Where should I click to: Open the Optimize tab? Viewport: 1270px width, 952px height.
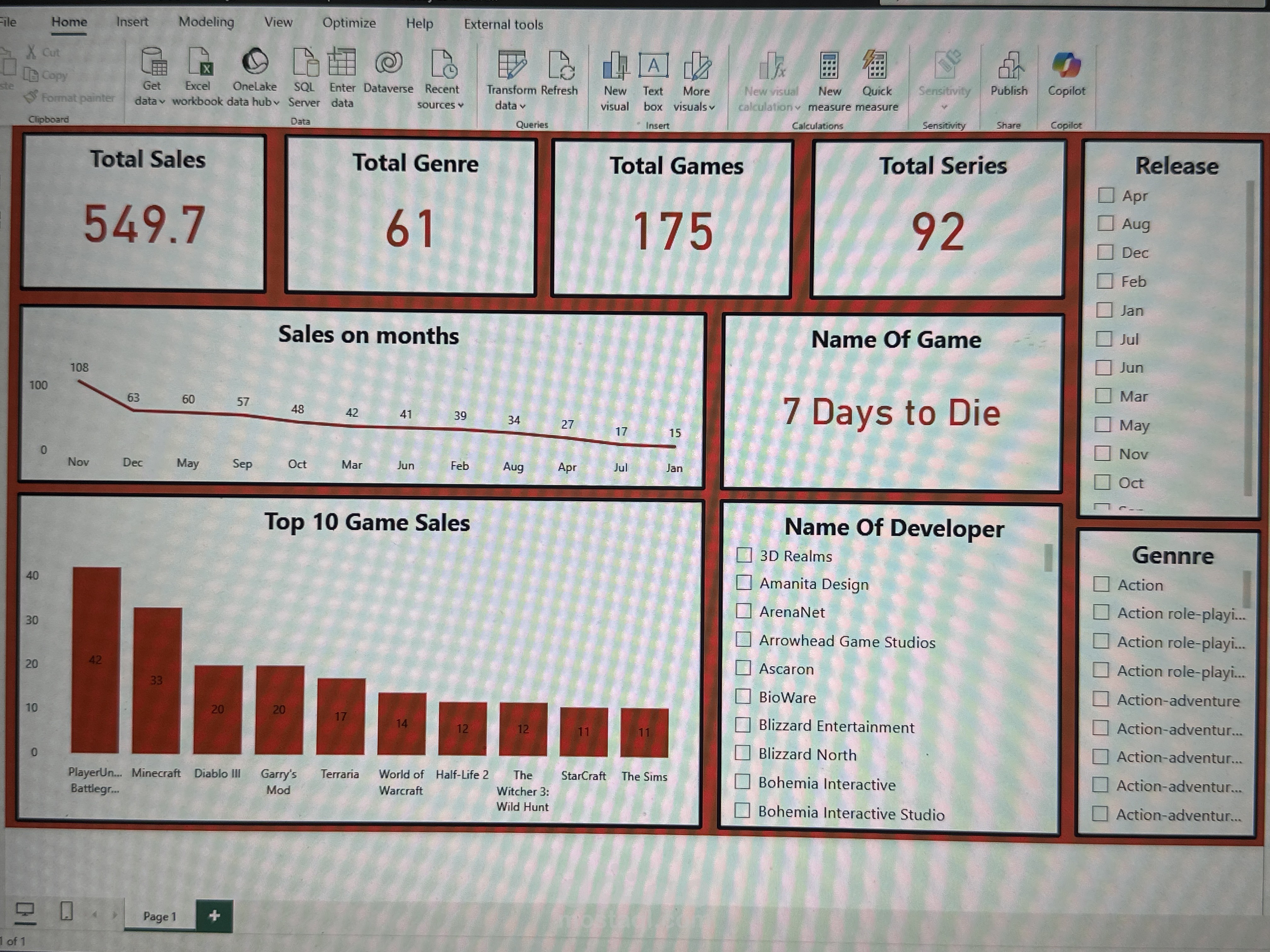tap(349, 23)
